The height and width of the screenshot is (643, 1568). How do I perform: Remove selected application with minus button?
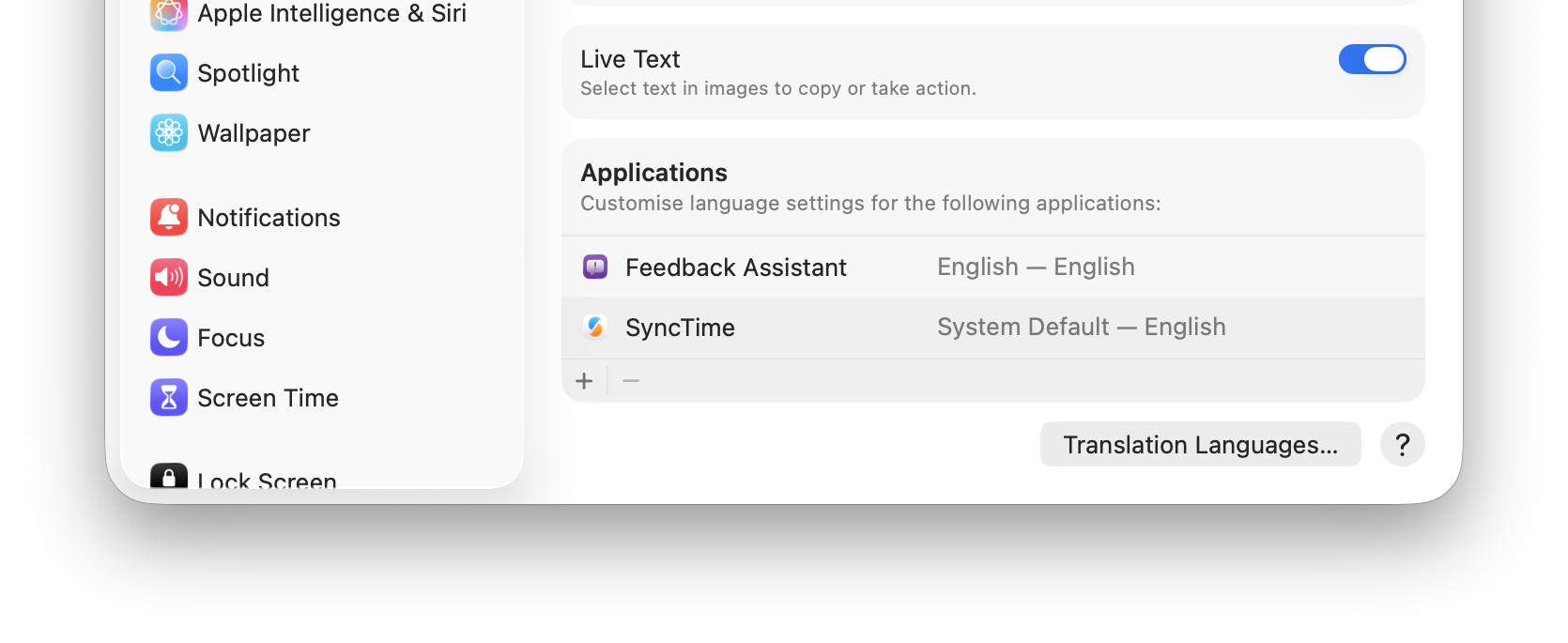click(x=631, y=381)
